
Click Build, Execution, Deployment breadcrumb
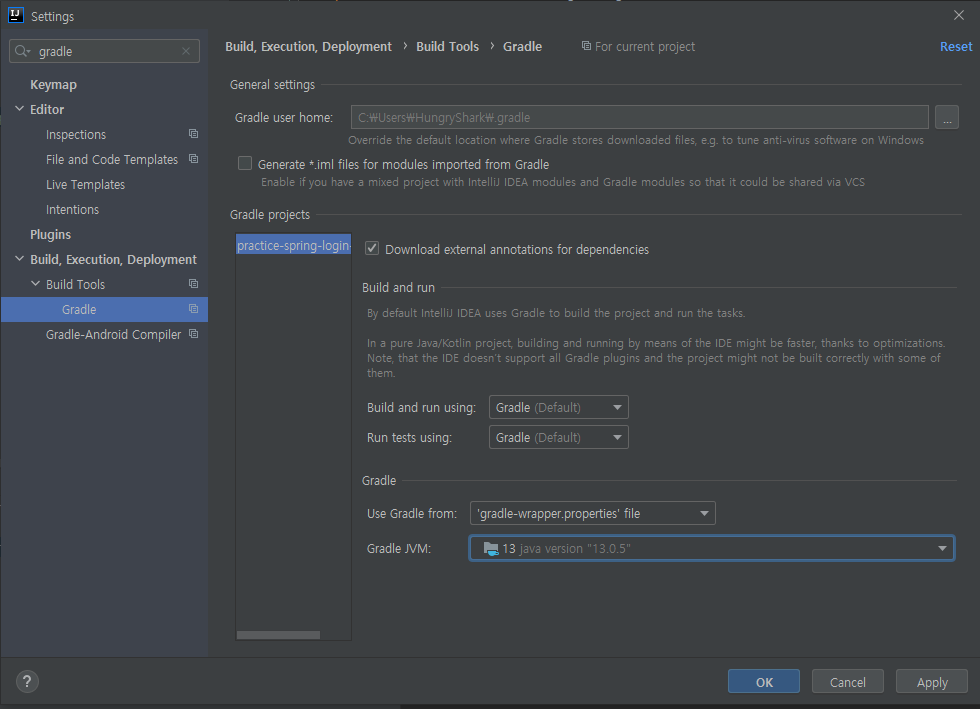coord(308,46)
